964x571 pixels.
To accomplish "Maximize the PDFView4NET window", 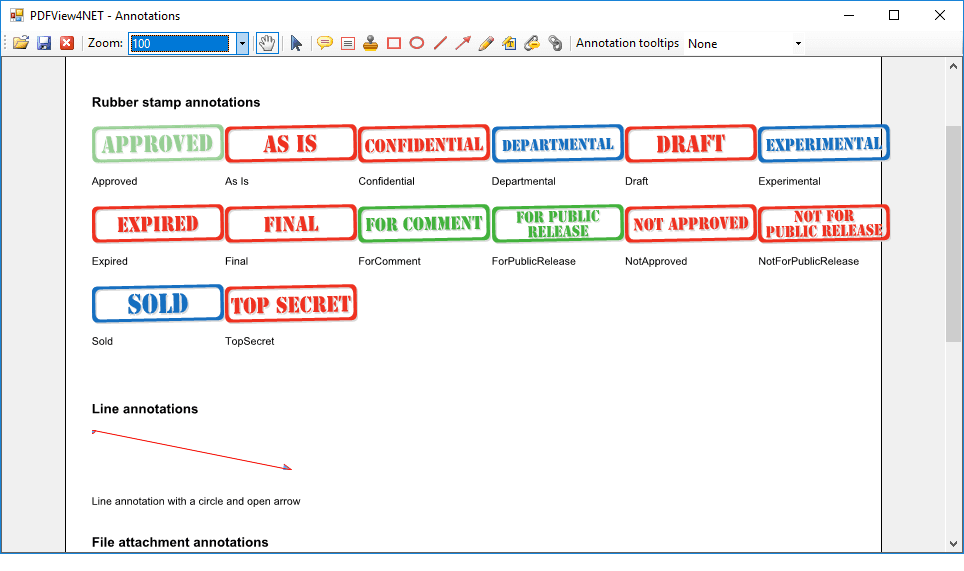I will pyautogui.click(x=894, y=15).
